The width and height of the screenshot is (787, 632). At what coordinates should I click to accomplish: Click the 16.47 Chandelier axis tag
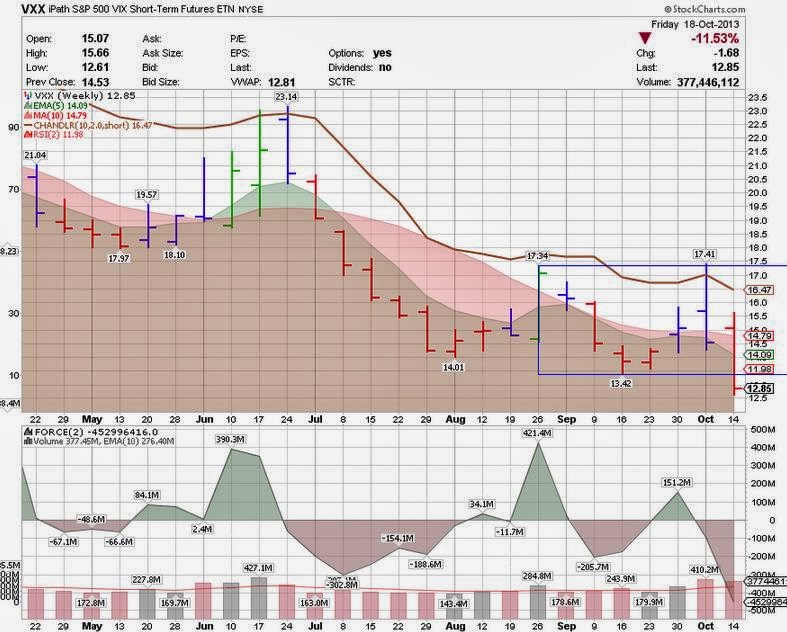pyautogui.click(x=759, y=290)
